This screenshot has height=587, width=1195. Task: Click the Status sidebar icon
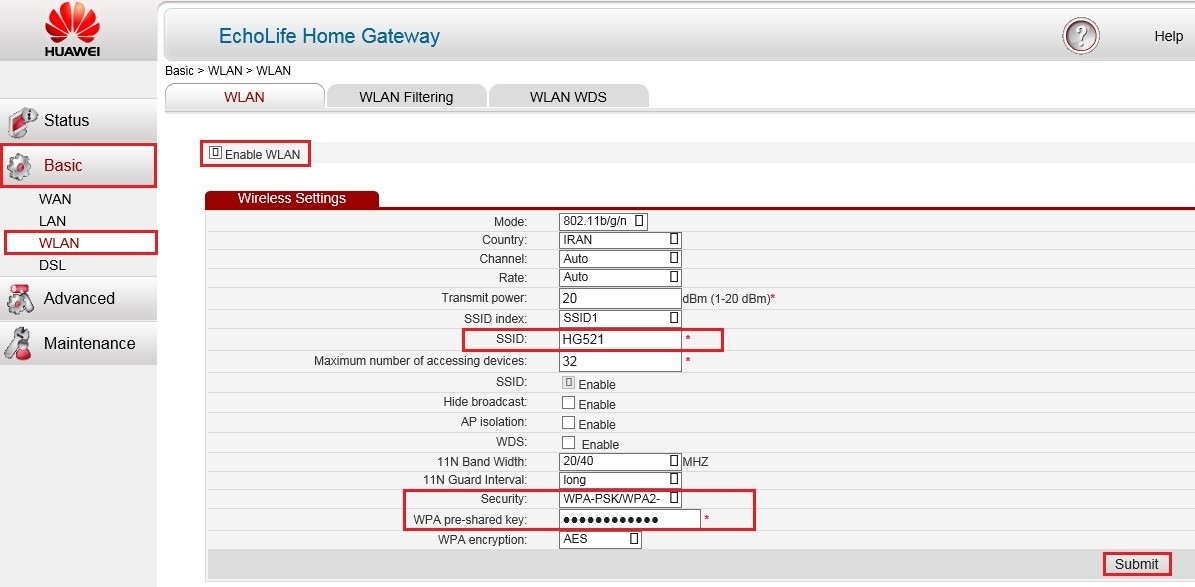[22, 121]
